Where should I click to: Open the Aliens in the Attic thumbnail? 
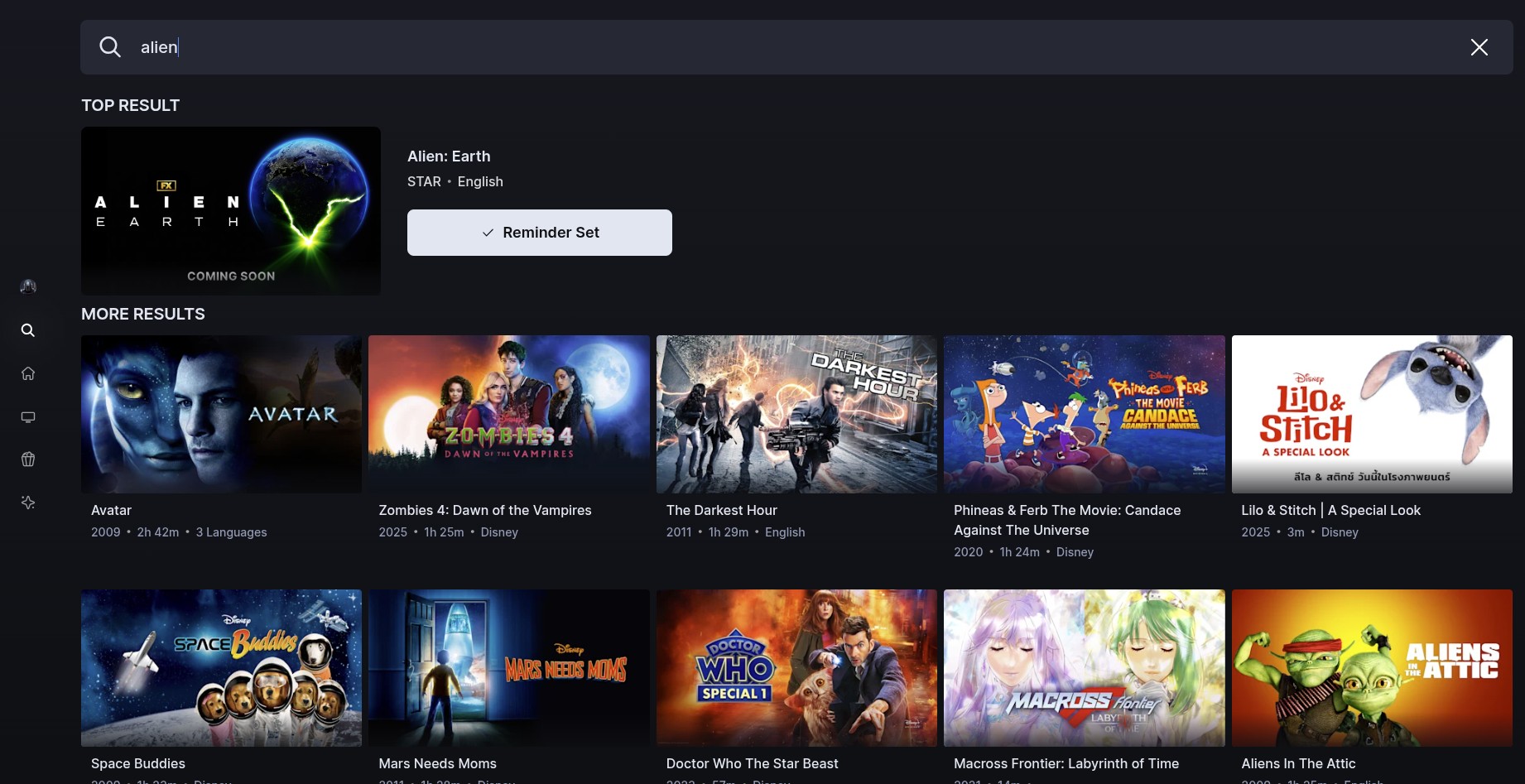[x=1372, y=668]
